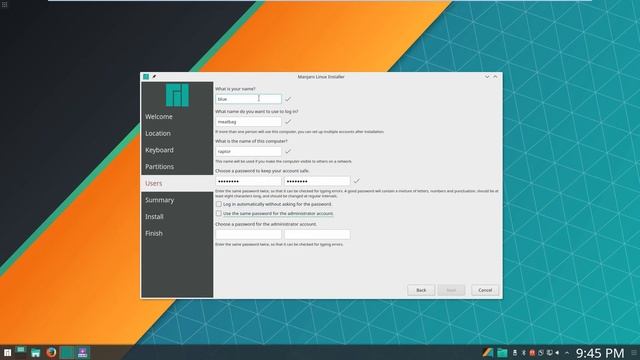Open the red notification tray icon
This screenshot has height=360, width=640.
532,353
